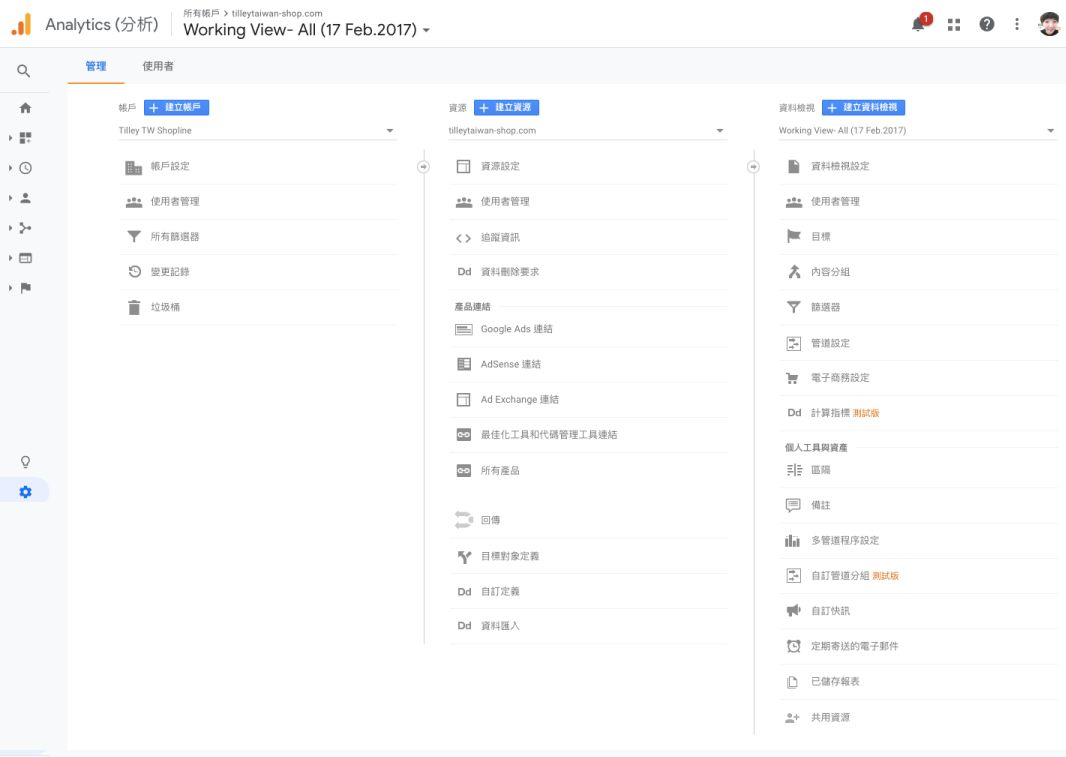Open the three-dot overflow menu in header
Screen dimensions: 1066x757
1017,24
